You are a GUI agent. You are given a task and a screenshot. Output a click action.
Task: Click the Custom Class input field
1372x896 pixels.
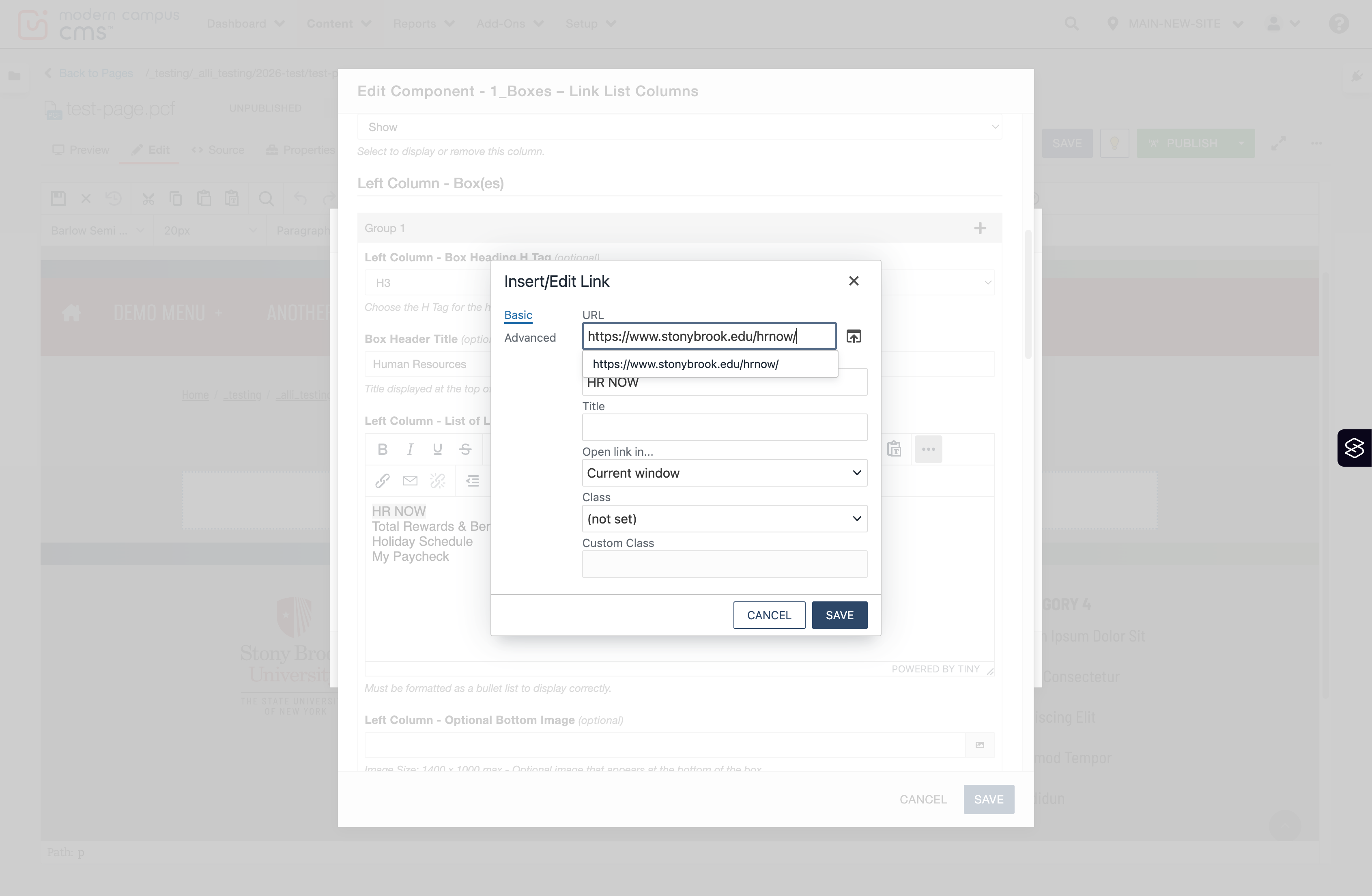[x=725, y=564]
